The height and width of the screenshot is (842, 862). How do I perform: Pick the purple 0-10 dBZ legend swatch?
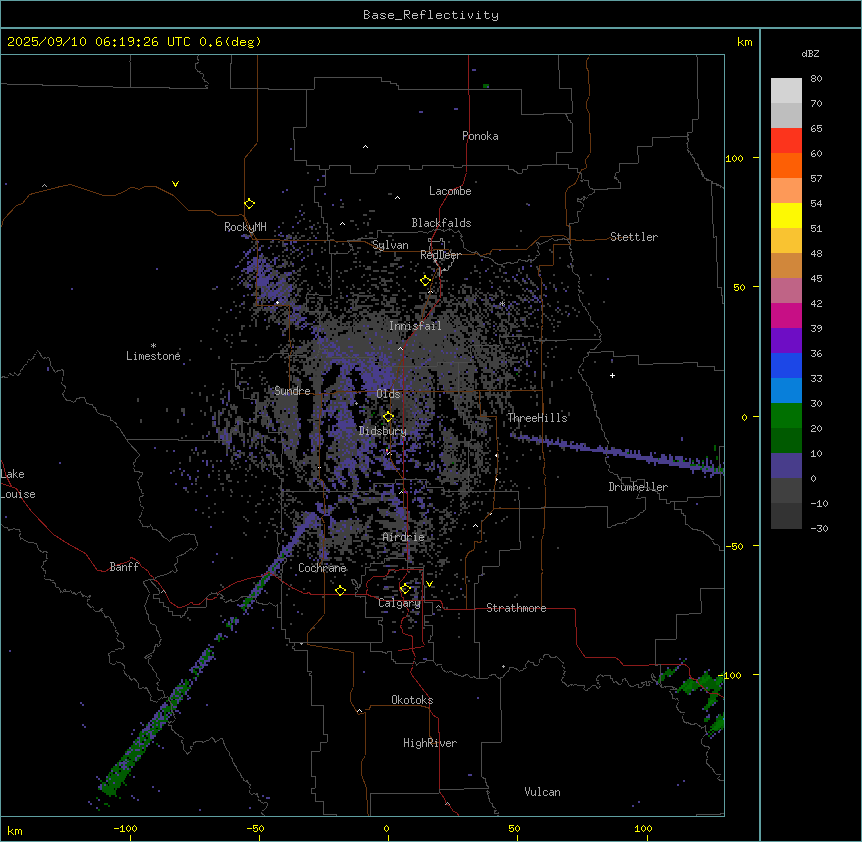coord(786,466)
